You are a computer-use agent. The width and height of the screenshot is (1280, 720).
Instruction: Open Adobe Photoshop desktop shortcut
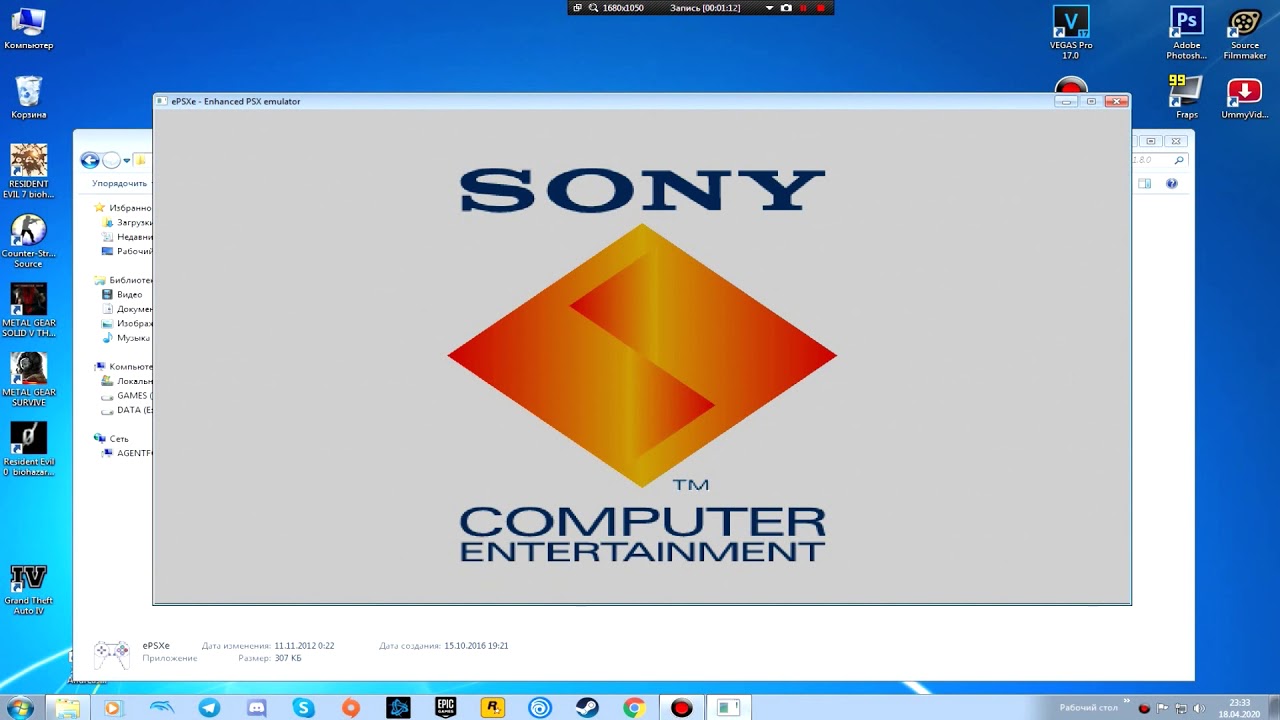point(1186,32)
